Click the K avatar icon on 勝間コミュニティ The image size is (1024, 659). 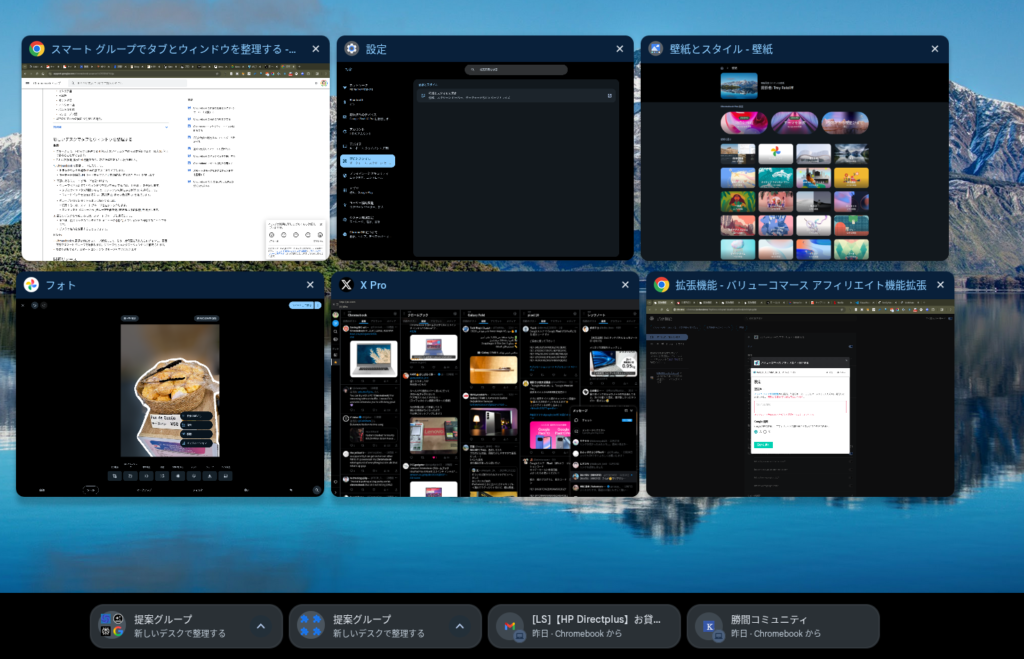[x=709, y=626]
